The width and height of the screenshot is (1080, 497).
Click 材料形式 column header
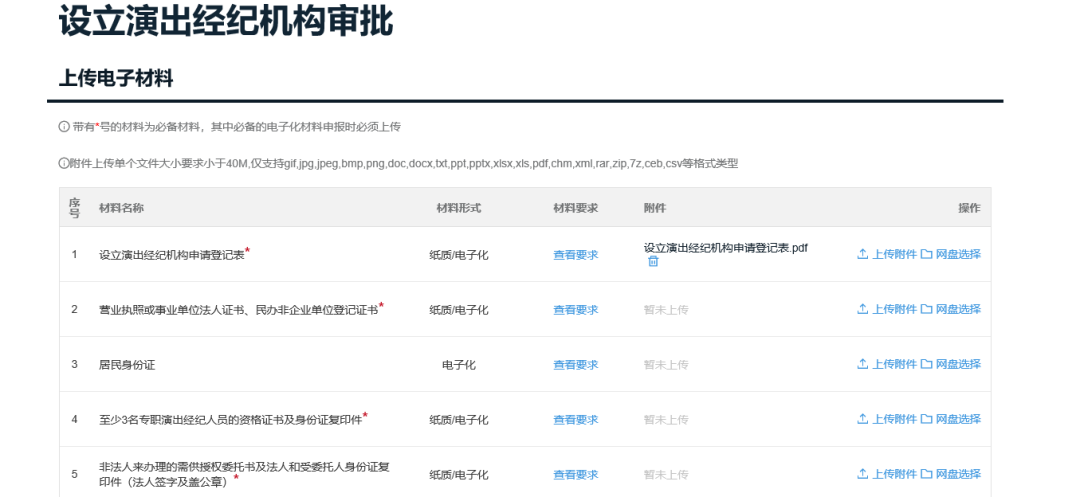coord(459,208)
